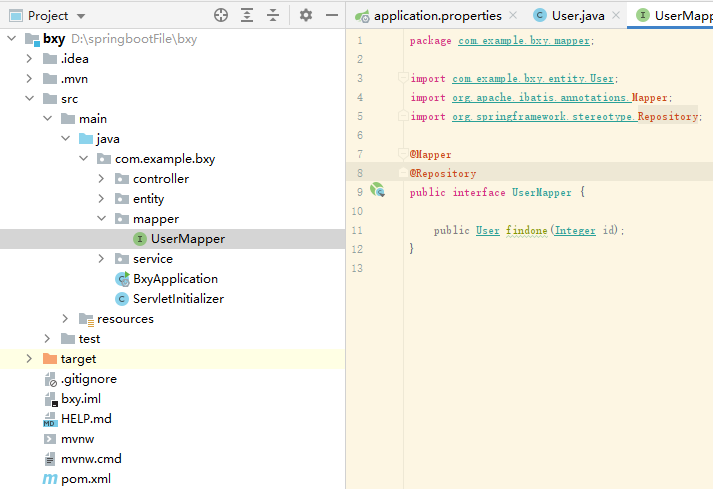Click the UserMapper interface icon in tree
Screen dimensions: 713x489
tap(140, 239)
